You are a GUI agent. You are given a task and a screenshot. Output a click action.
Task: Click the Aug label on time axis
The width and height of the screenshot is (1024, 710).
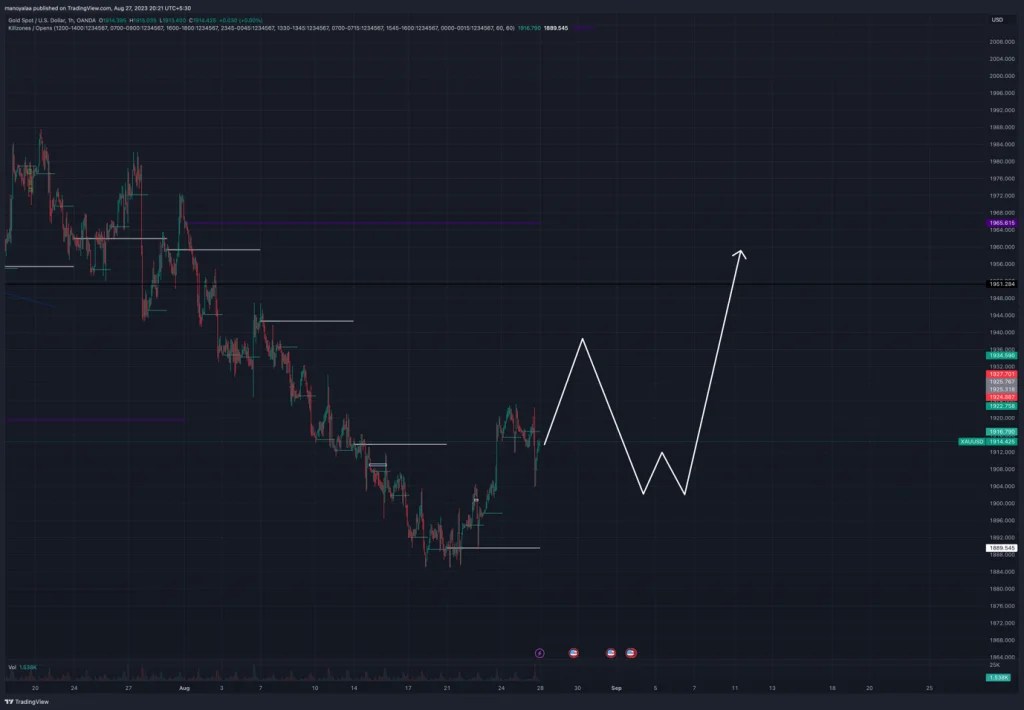click(184, 688)
